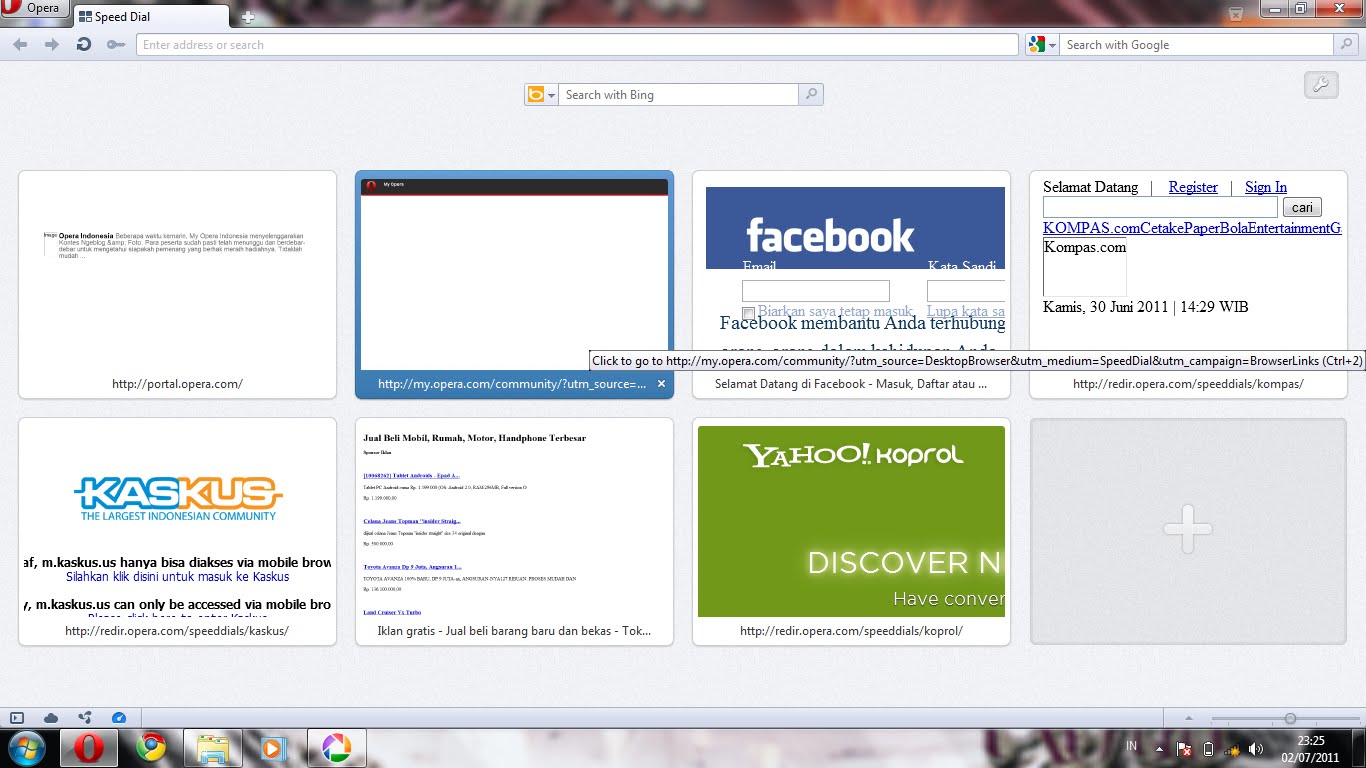Open Opera Unite icon in status bar
Image resolution: width=1366 pixels, height=768 pixels.
[85, 718]
